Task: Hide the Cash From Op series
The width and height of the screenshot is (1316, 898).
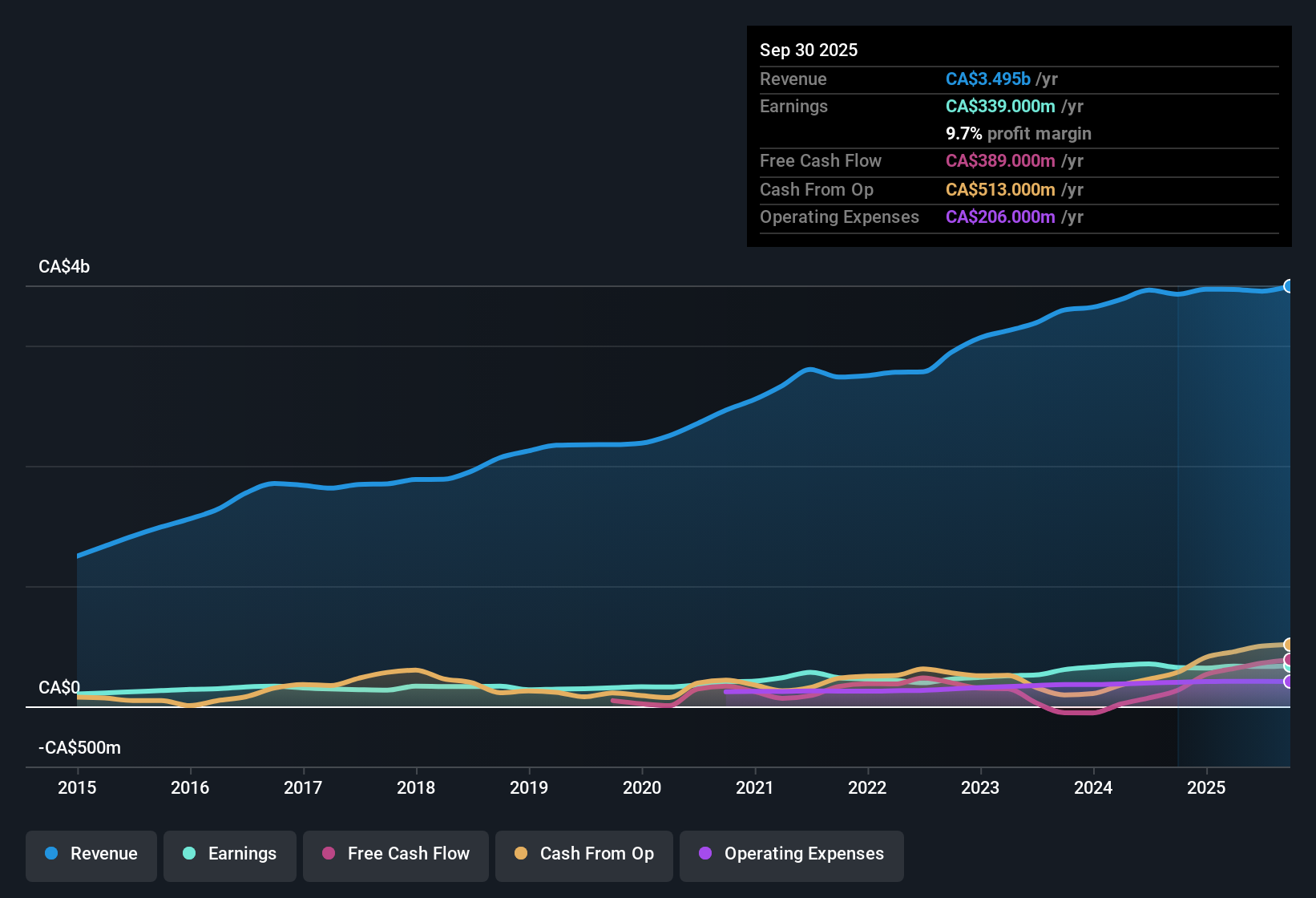Action: [x=584, y=854]
